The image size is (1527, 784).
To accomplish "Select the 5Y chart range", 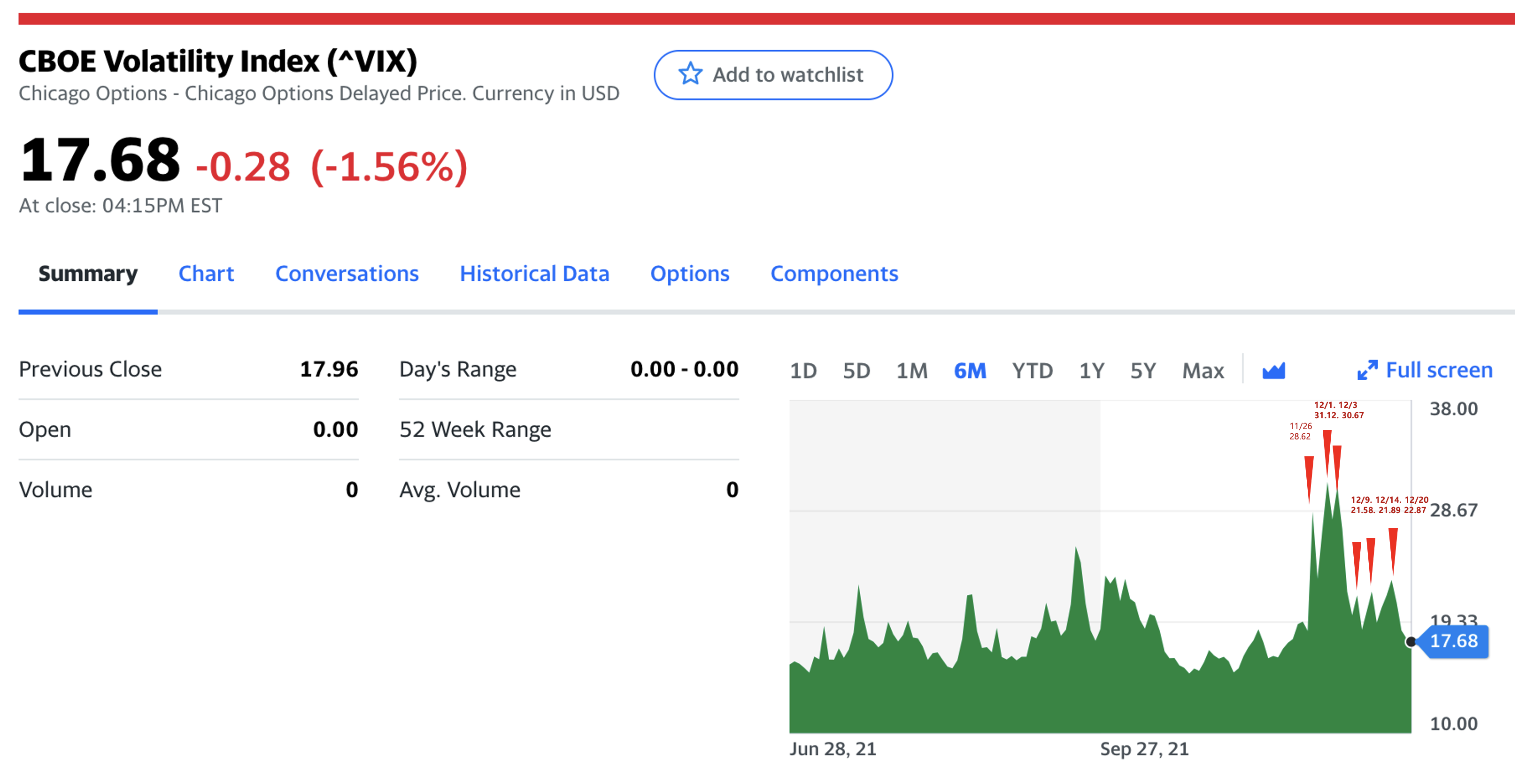I will pyautogui.click(x=1143, y=371).
